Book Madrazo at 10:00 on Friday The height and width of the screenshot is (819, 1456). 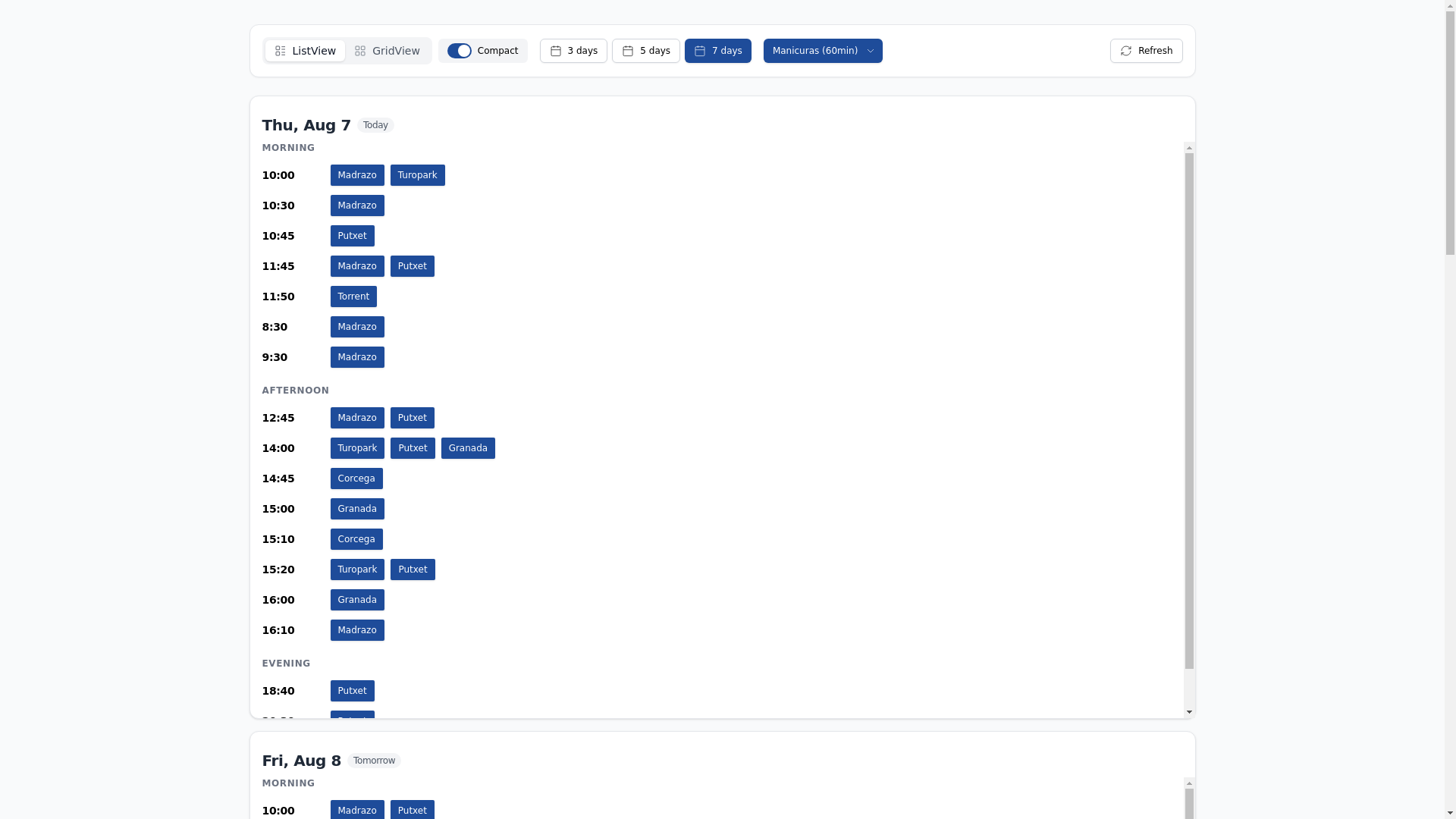[x=357, y=810]
